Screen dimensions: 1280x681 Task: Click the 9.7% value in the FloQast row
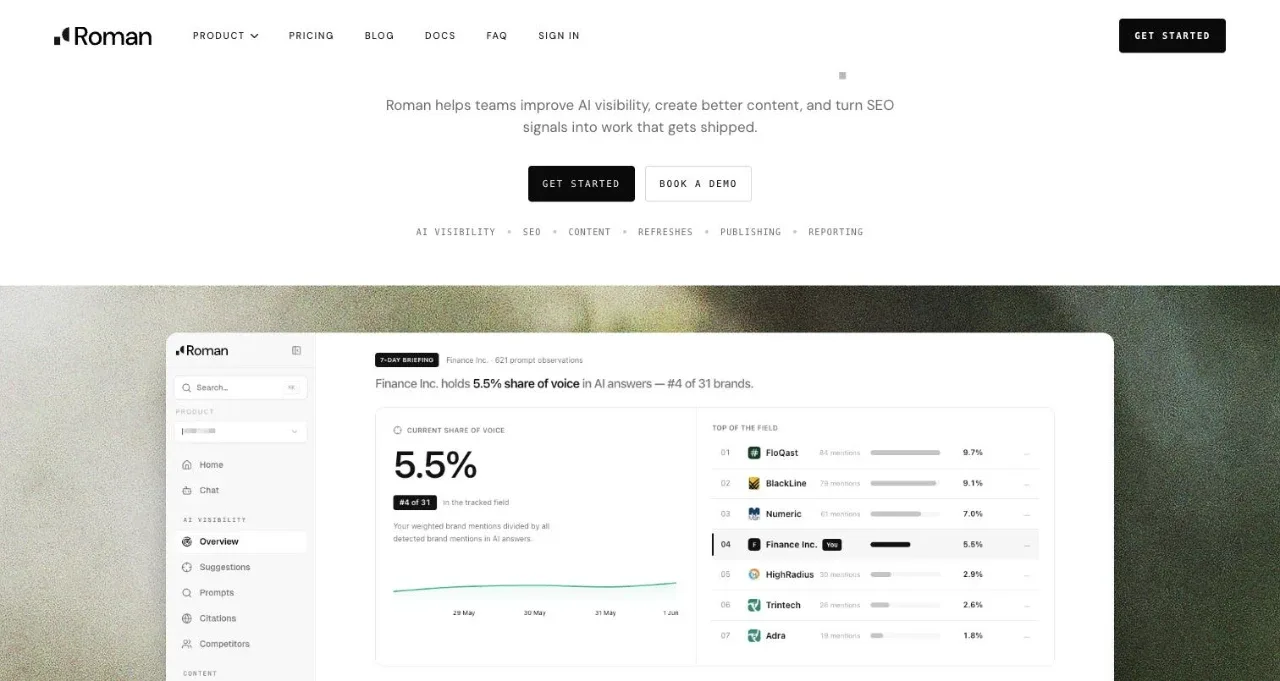click(x=973, y=453)
